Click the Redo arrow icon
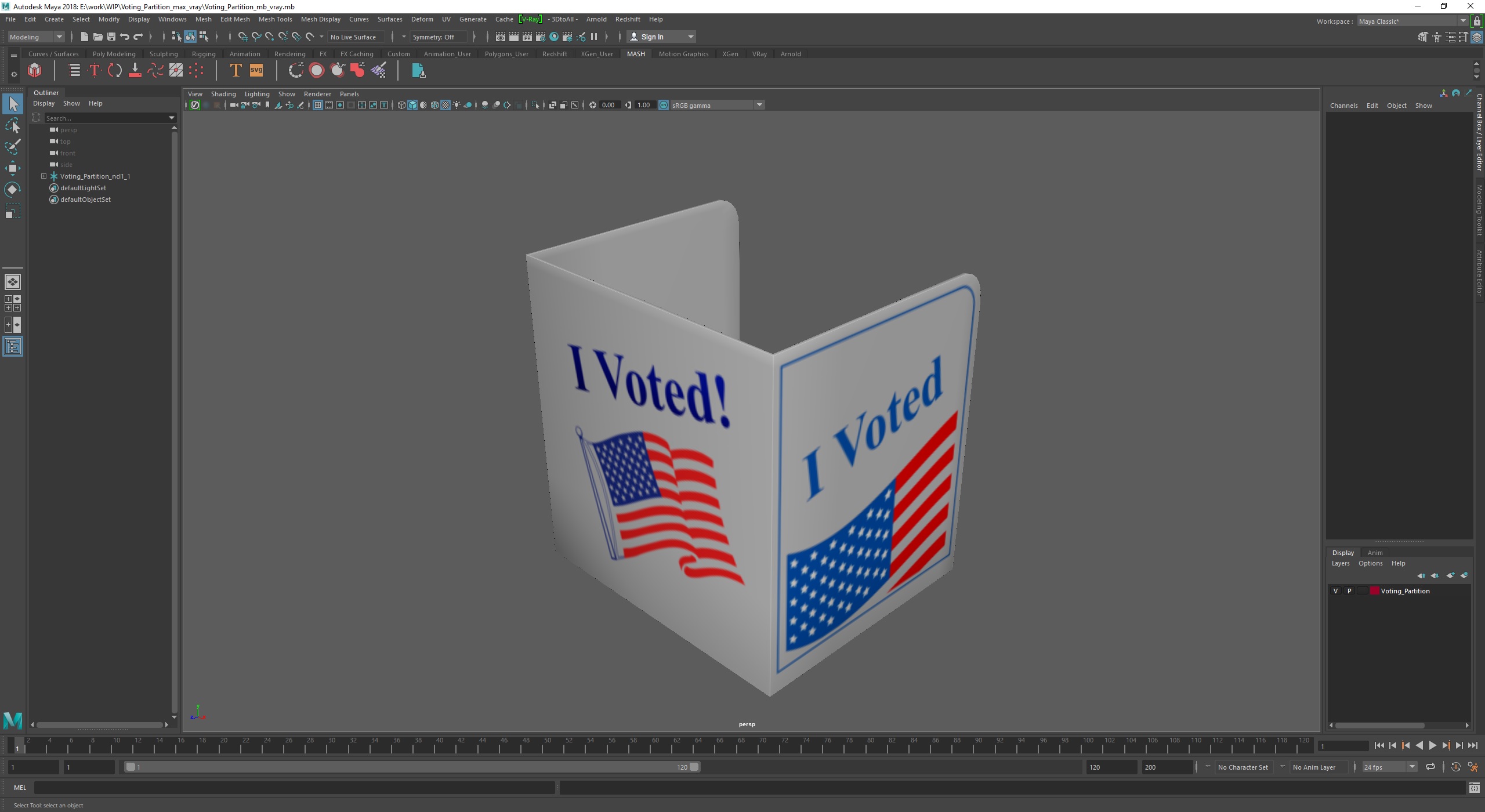Screen dimensions: 1485x812 point(138,37)
